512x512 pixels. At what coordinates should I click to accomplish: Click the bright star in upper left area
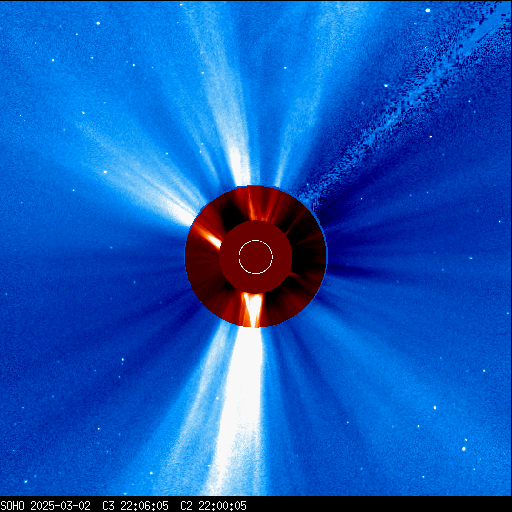coord(98,23)
